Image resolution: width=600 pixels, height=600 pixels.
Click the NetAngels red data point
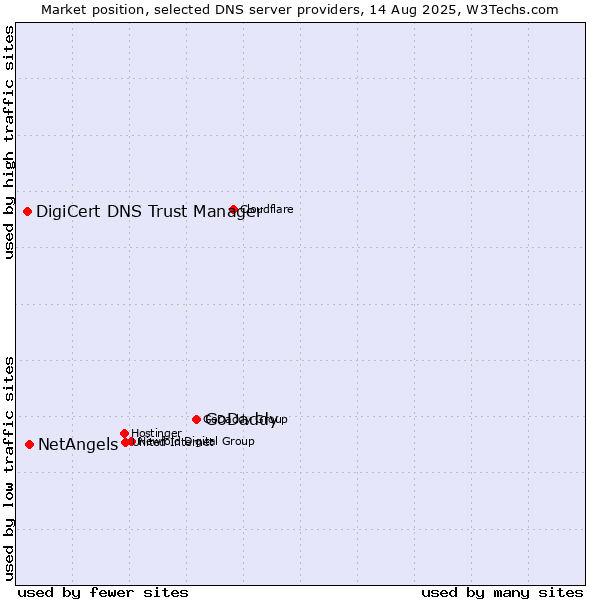tap(29, 445)
